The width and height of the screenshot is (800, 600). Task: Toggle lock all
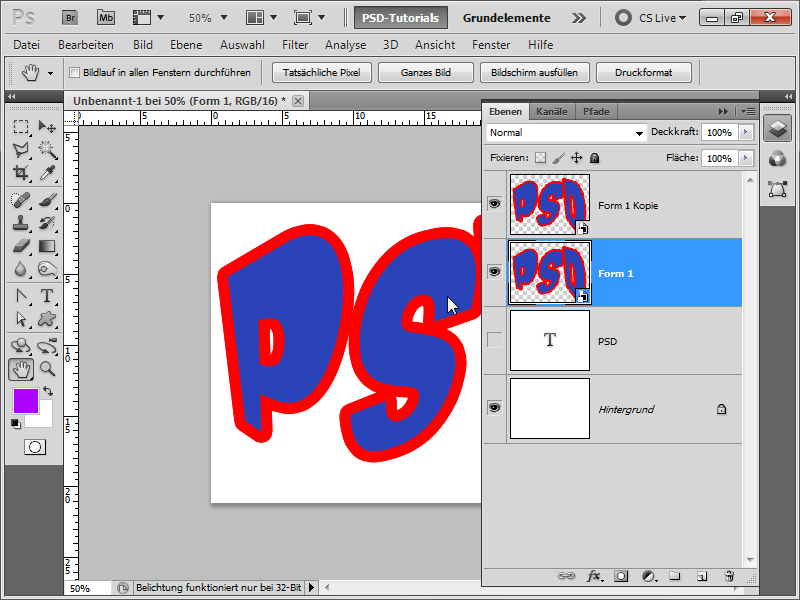pos(594,158)
